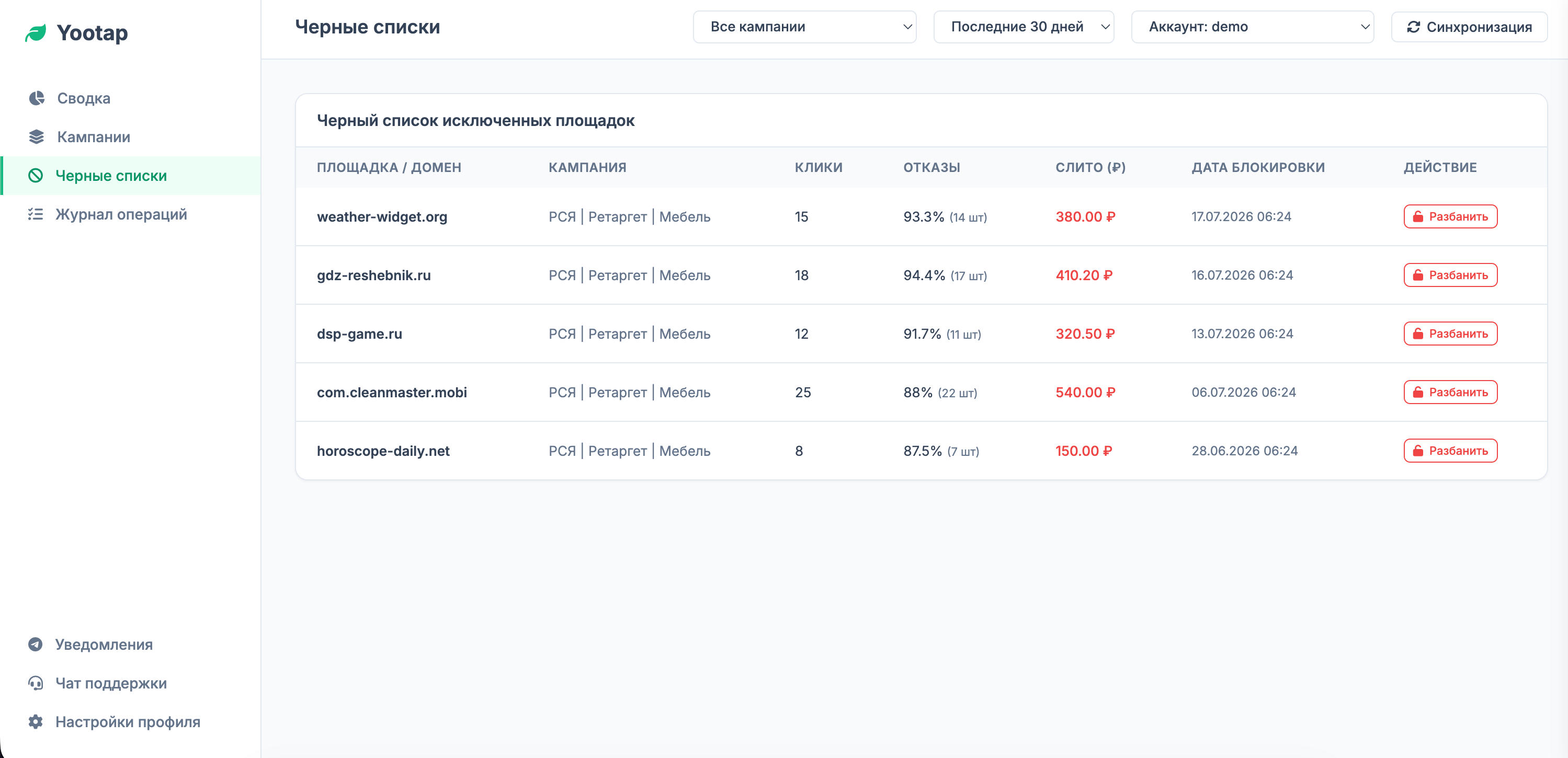
Task: Click domain weather-widget.org
Action: click(x=382, y=216)
